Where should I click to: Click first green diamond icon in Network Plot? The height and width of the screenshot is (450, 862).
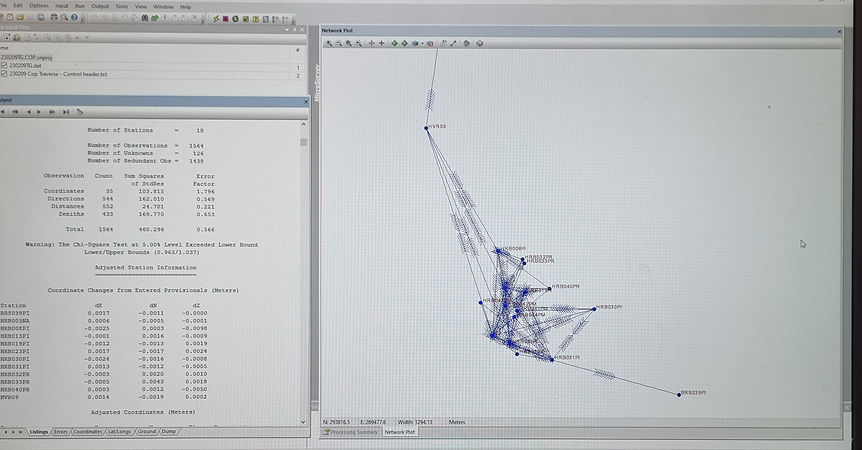click(395, 43)
